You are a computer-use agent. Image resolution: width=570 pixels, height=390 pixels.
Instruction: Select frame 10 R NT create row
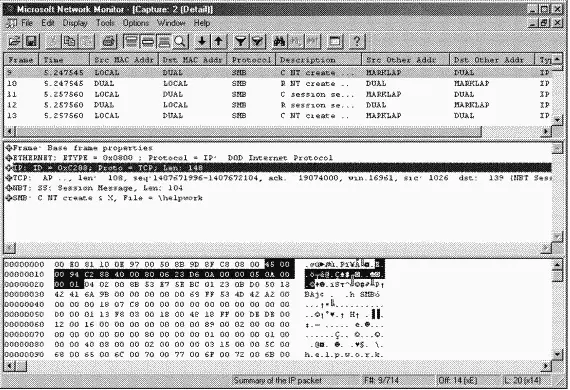[x=278, y=84]
